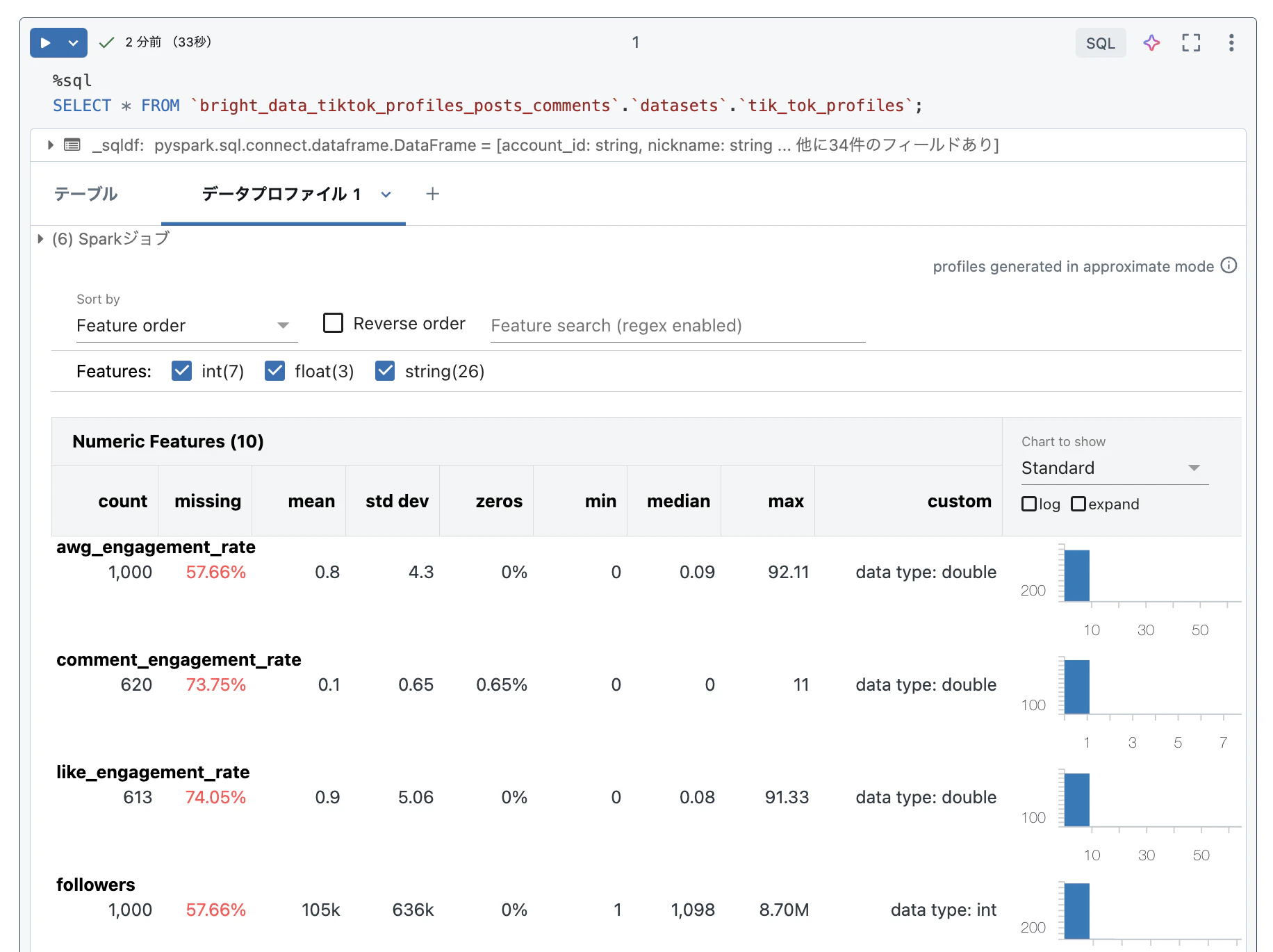This screenshot has width=1273, height=952.
Task: Add a new visualization tab with plus
Action: coord(432,194)
